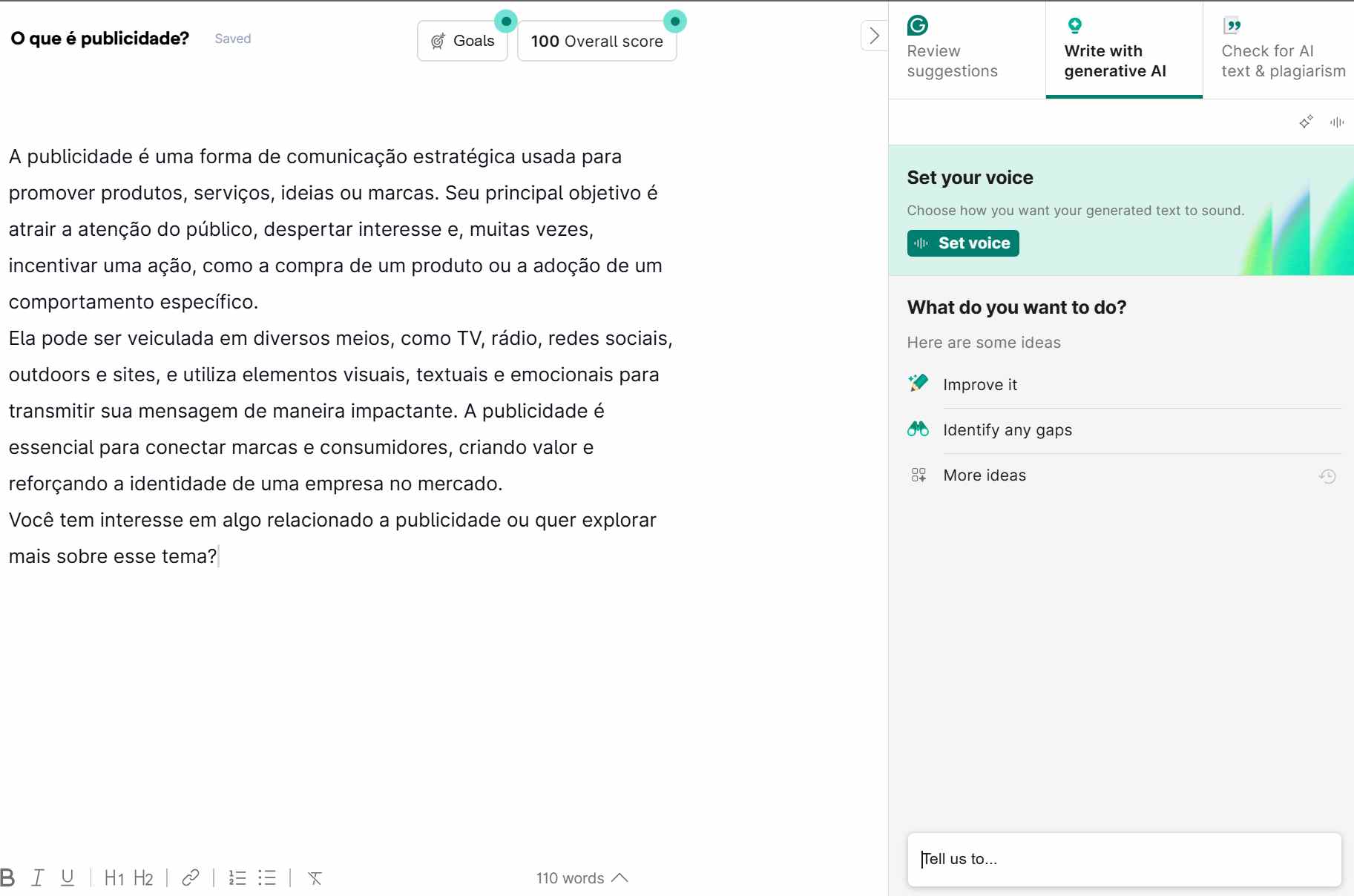This screenshot has height=896, width=1354.
Task: Click the Goals target icon
Action: (x=438, y=41)
